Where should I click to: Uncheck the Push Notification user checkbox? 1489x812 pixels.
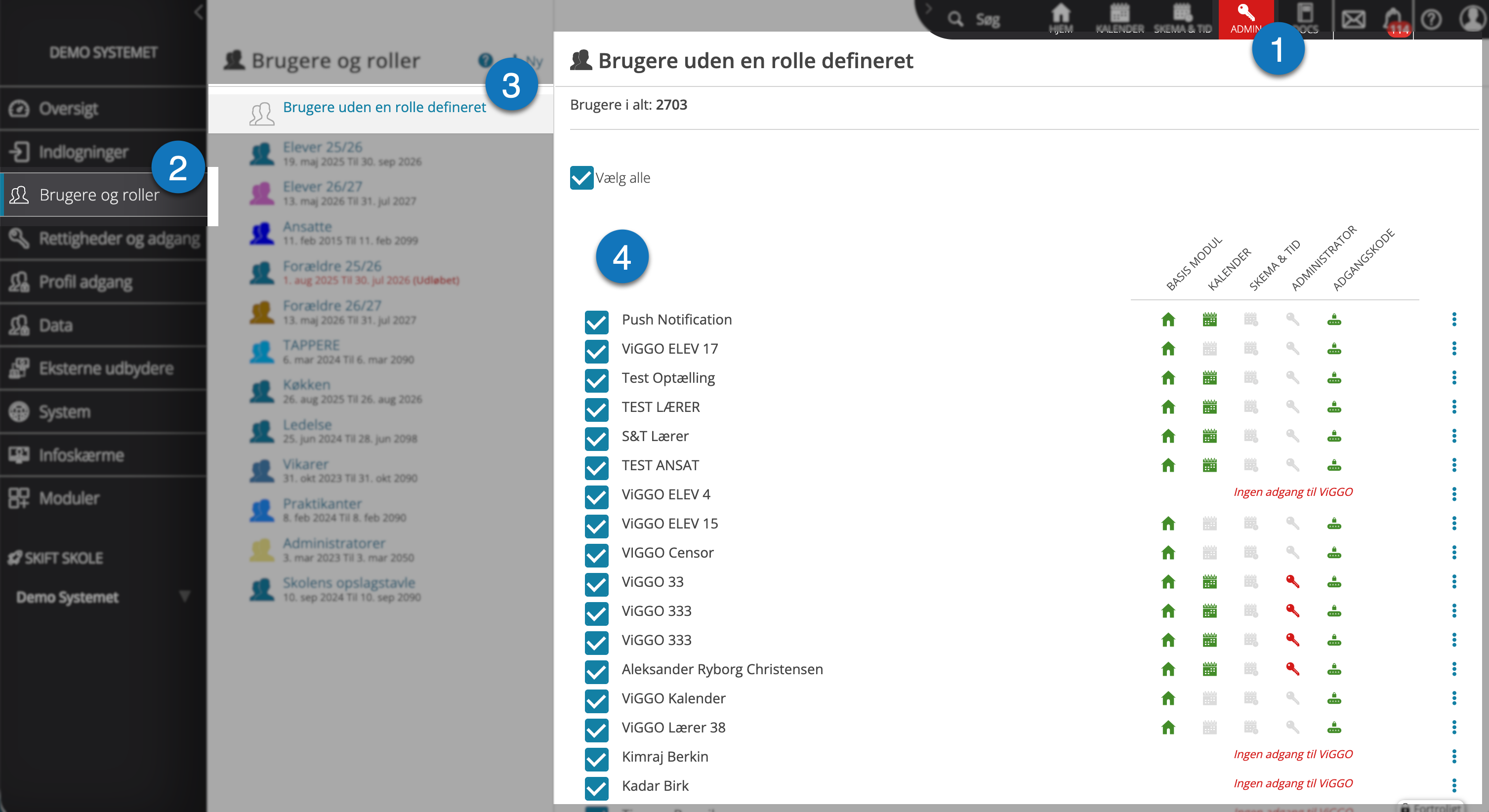click(596, 322)
